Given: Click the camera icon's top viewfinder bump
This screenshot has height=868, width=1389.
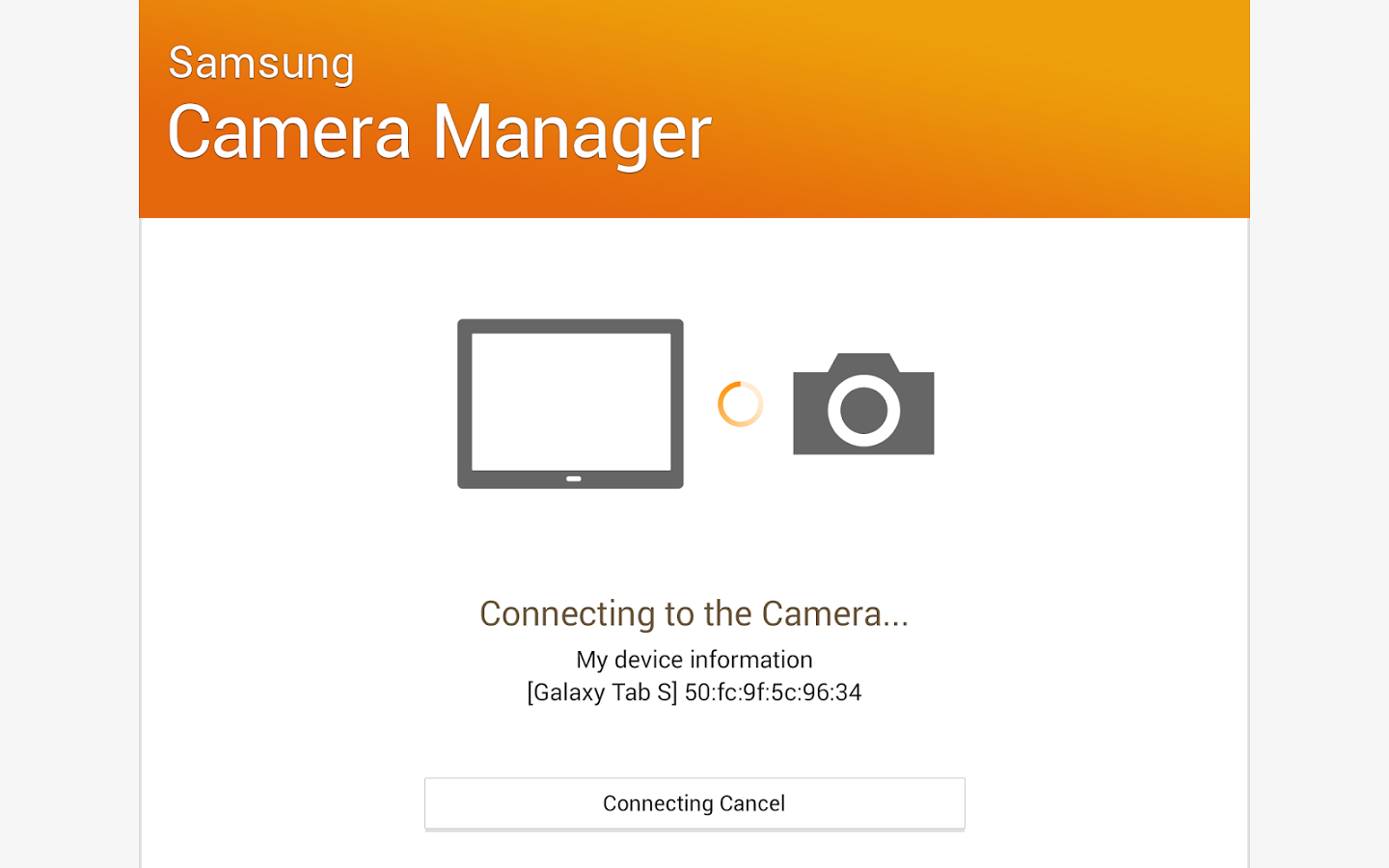Looking at the screenshot, I should click(x=863, y=363).
